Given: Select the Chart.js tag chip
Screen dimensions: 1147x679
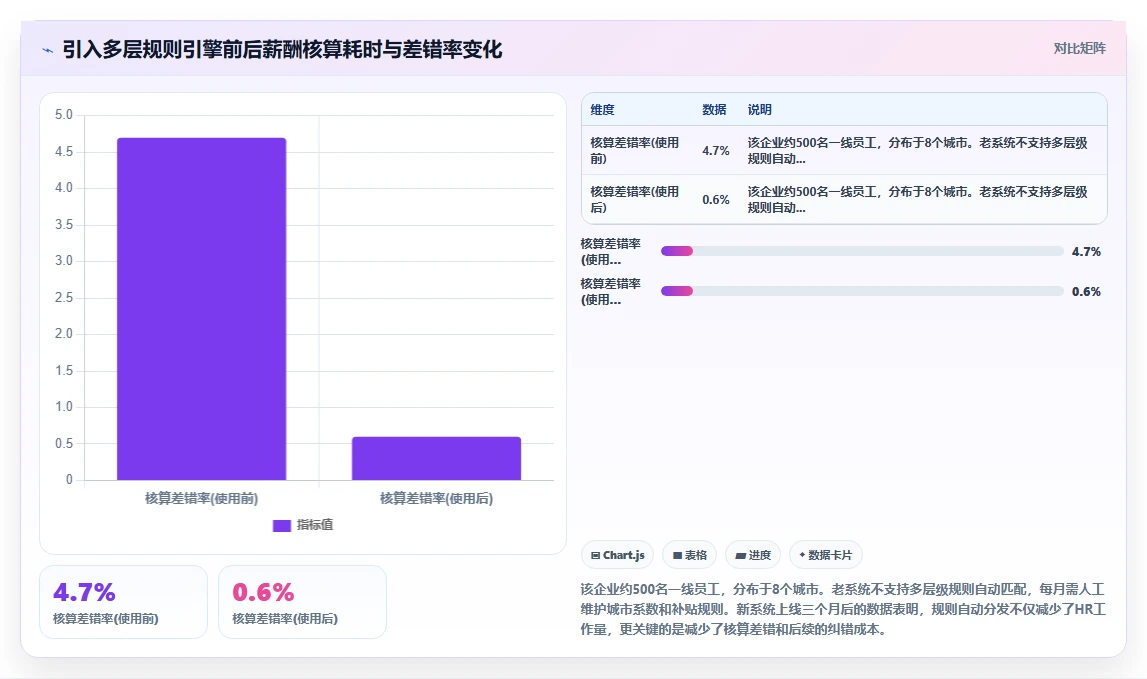Looking at the screenshot, I should (x=617, y=555).
